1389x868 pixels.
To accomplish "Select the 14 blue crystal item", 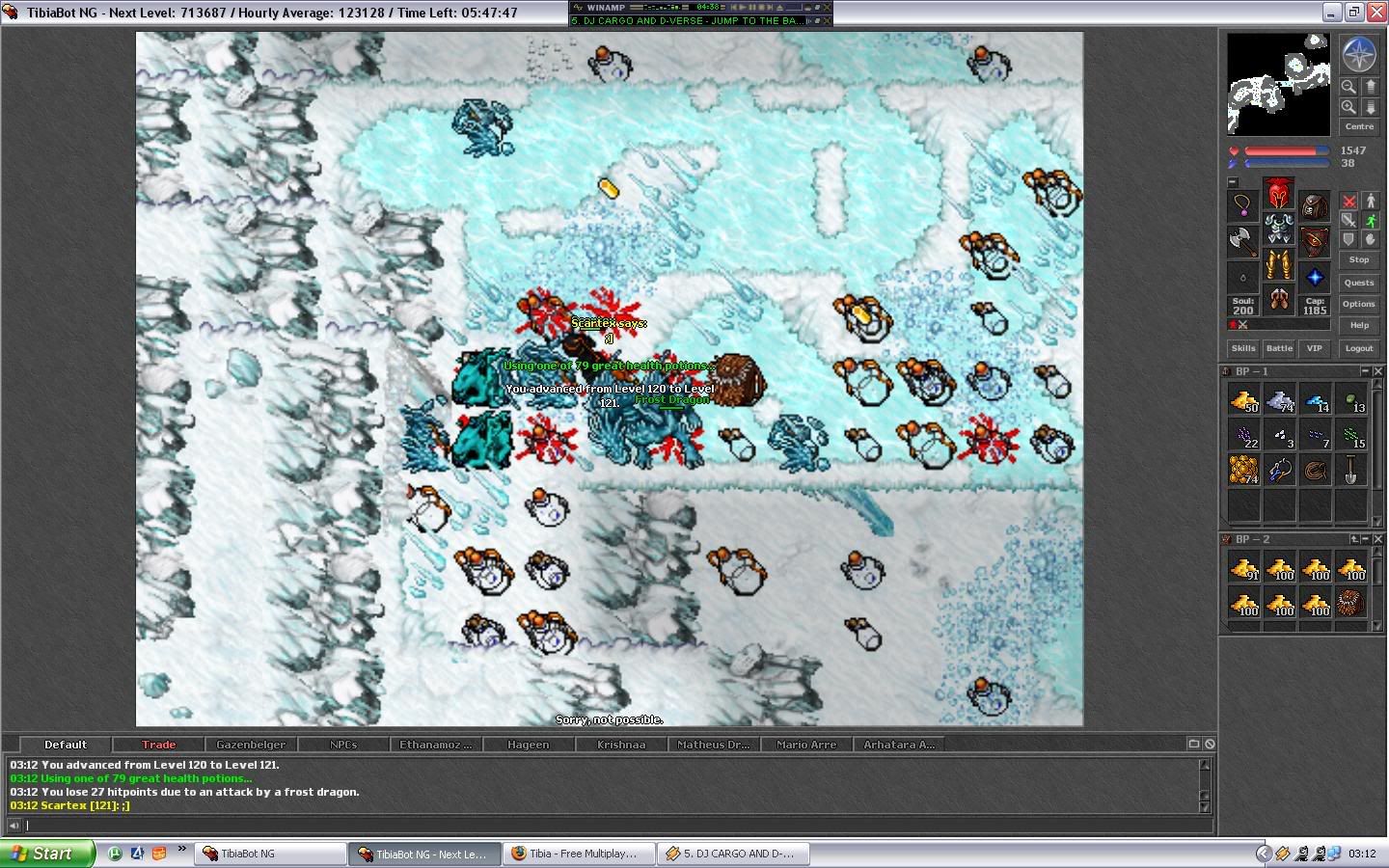I will [1315, 399].
